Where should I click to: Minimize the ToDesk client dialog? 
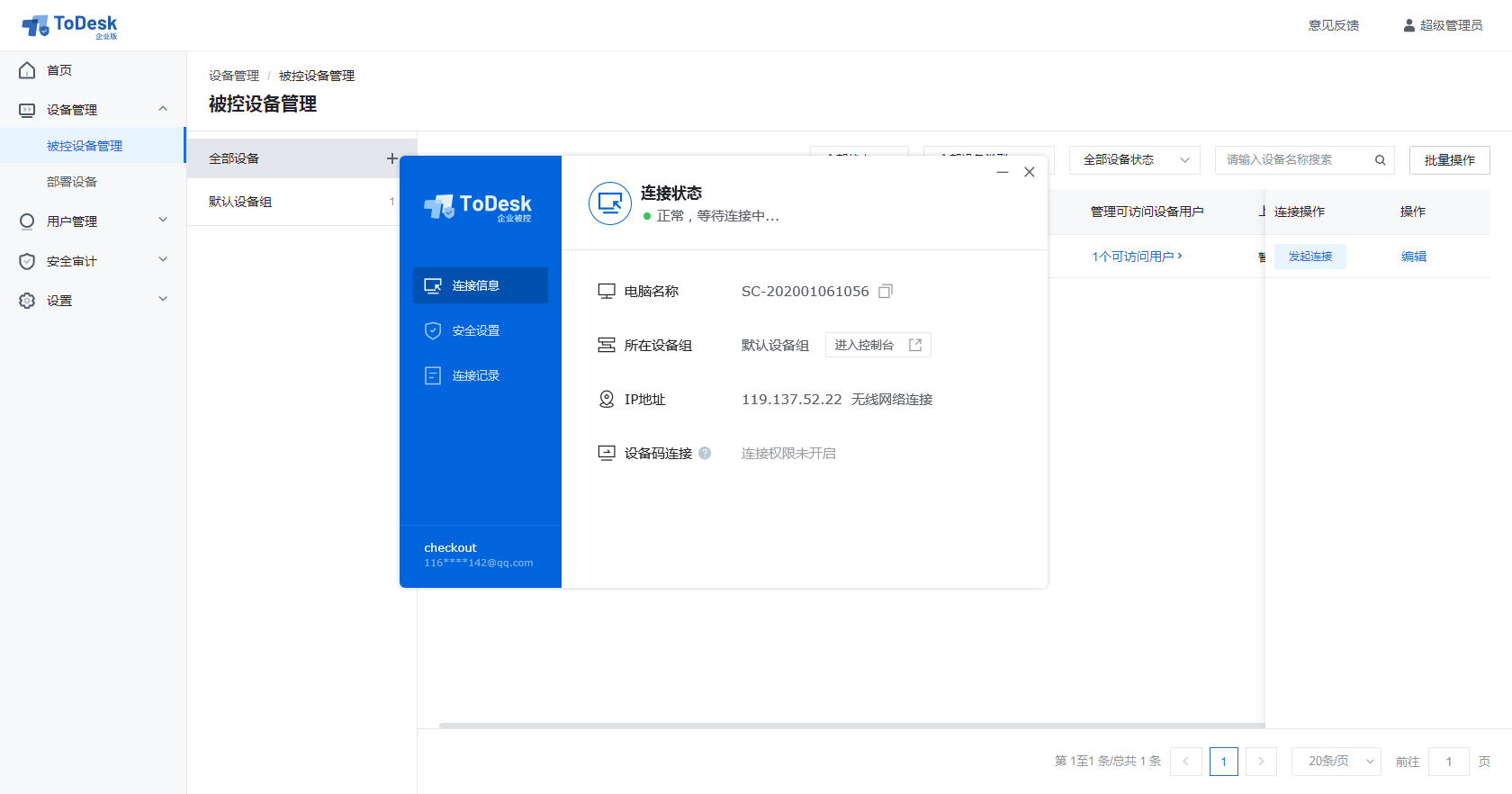pyautogui.click(x=1002, y=172)
